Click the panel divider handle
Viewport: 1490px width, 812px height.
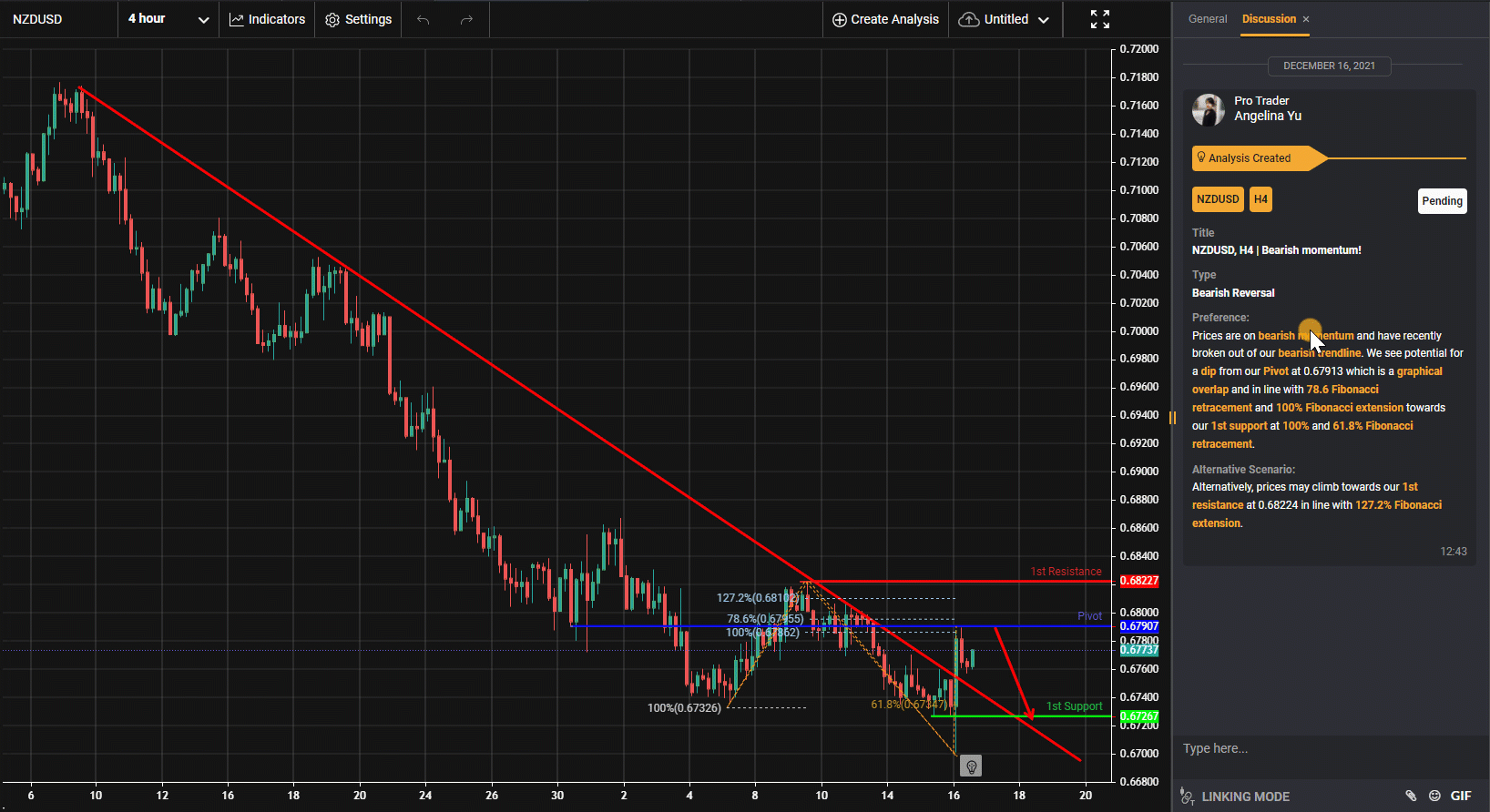tap(1172, 418)
